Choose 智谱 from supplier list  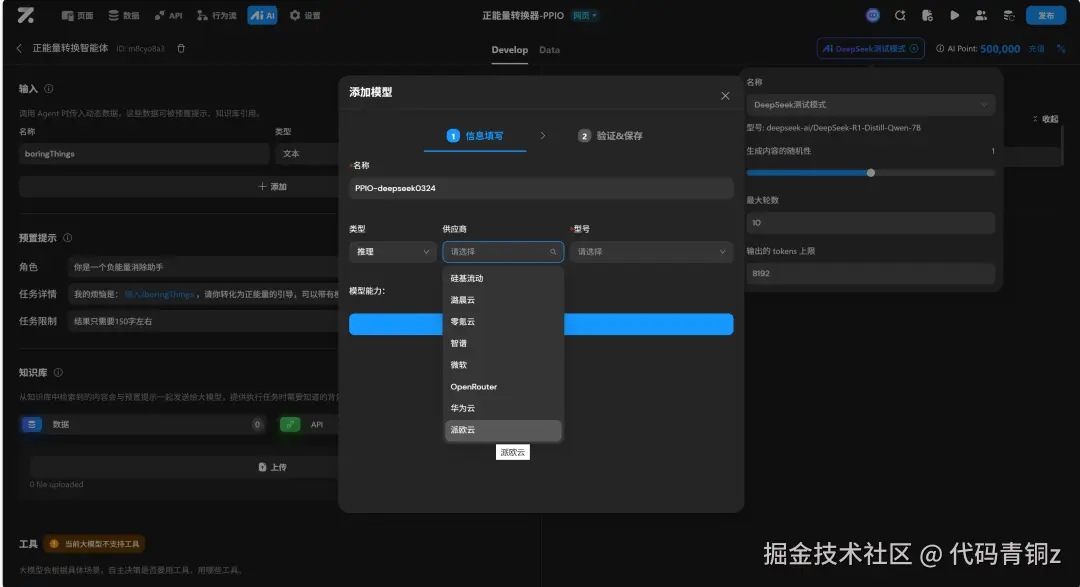click(503, 343)
